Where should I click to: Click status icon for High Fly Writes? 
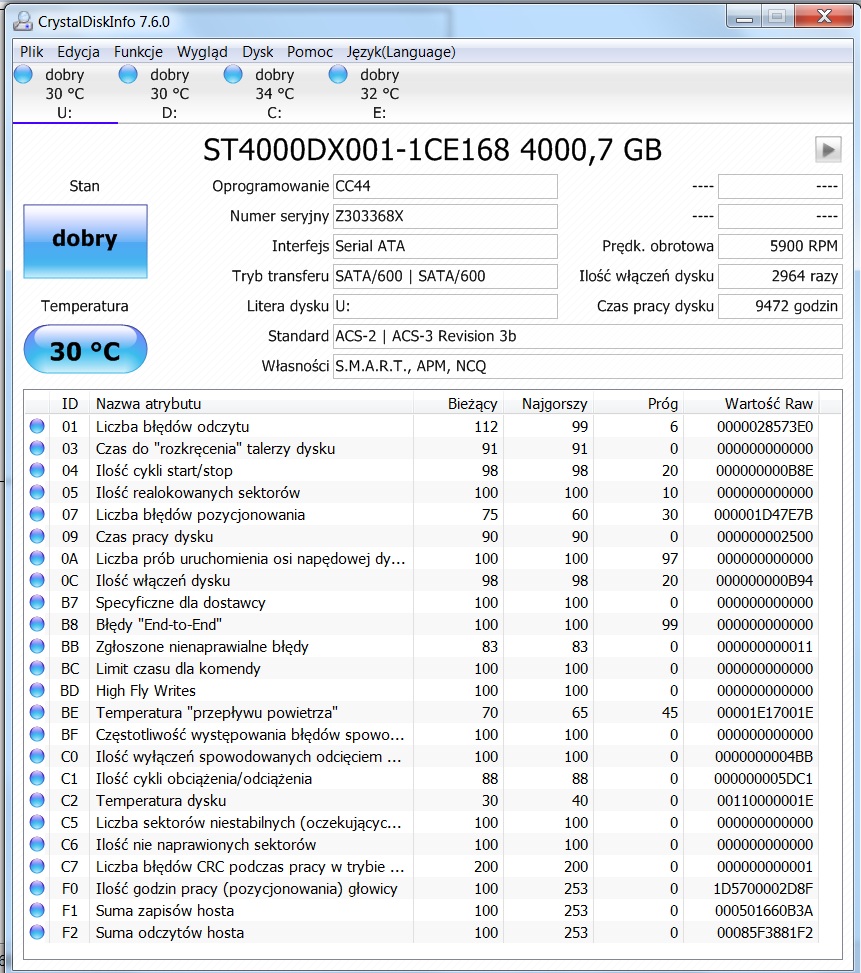[37, 690]
